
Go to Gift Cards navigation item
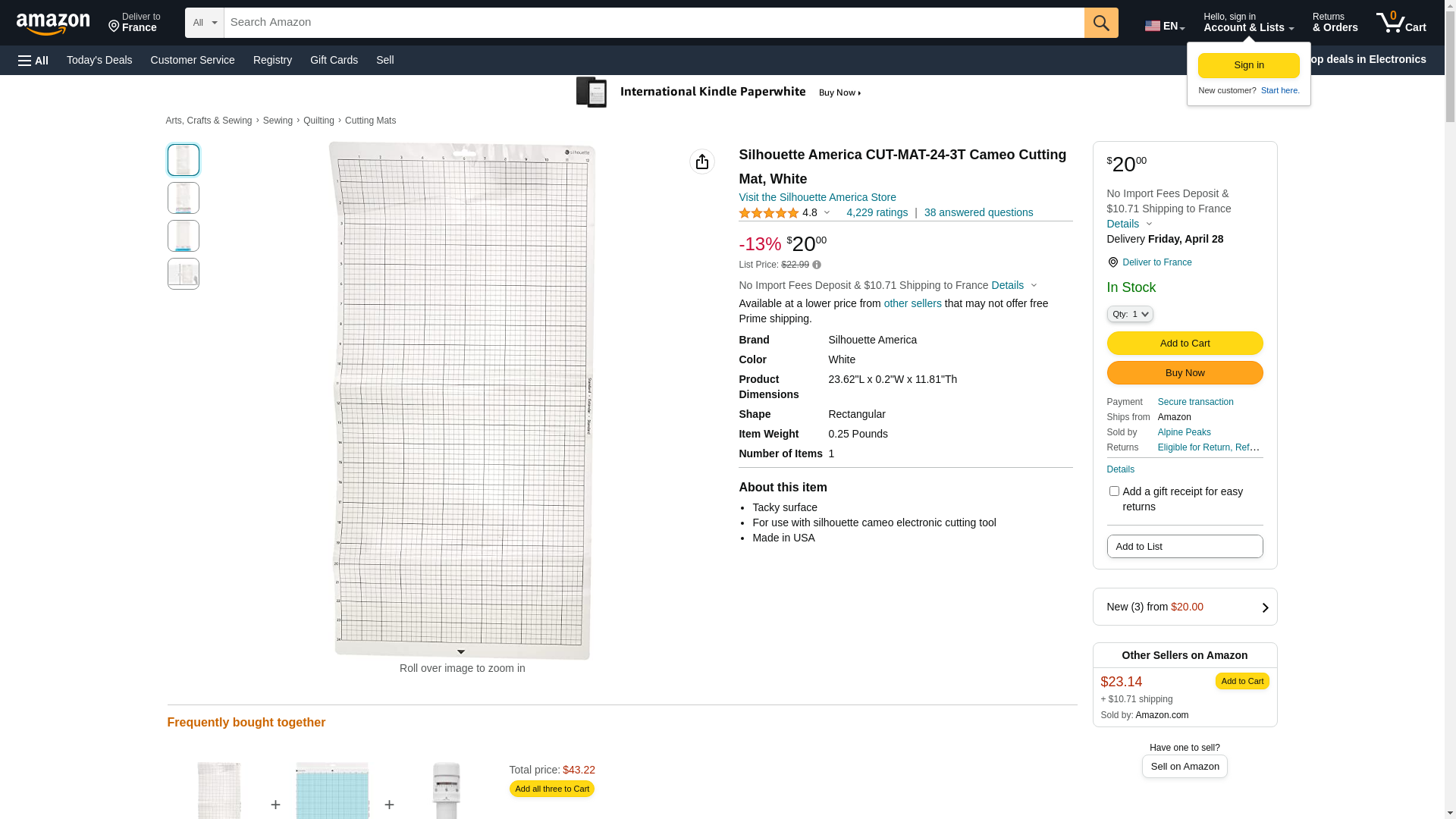[x=334, y=60]
